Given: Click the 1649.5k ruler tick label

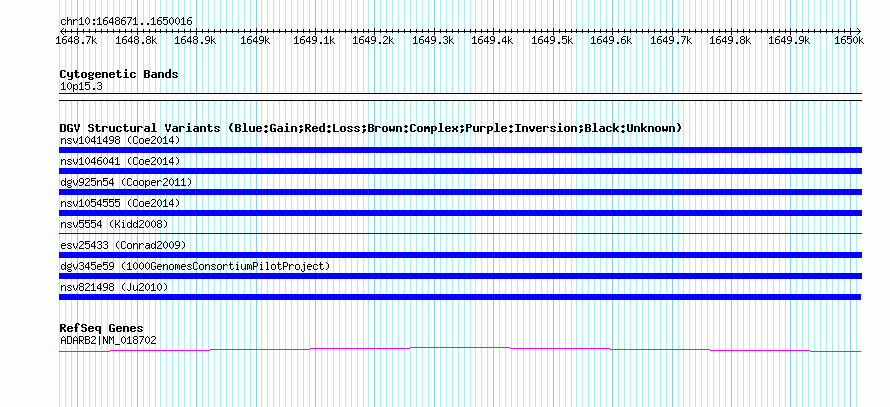Looking at the screenshot, I should [552, 40].
